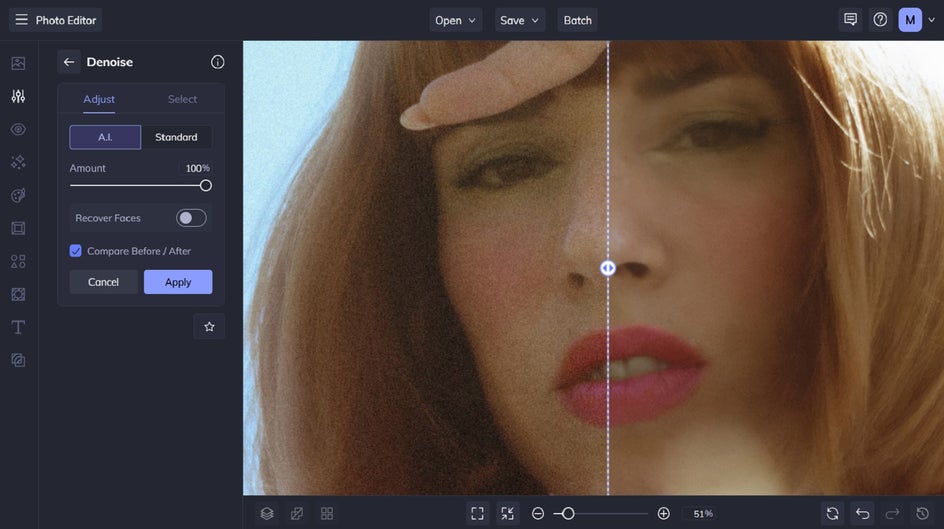
Task: Click the collapse to actual size icon
Action: (508, 513)
